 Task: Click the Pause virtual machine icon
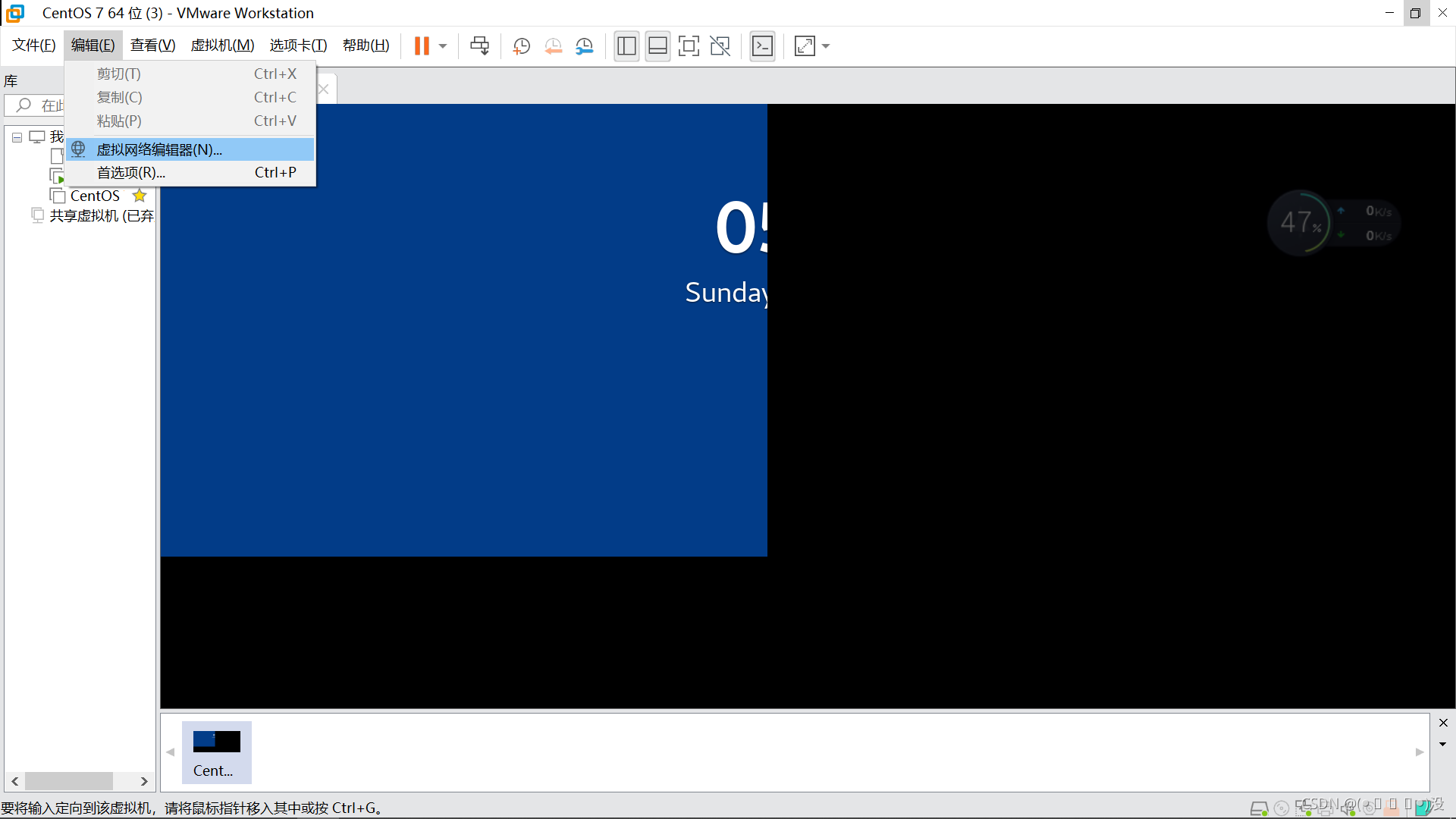(422, 46)
